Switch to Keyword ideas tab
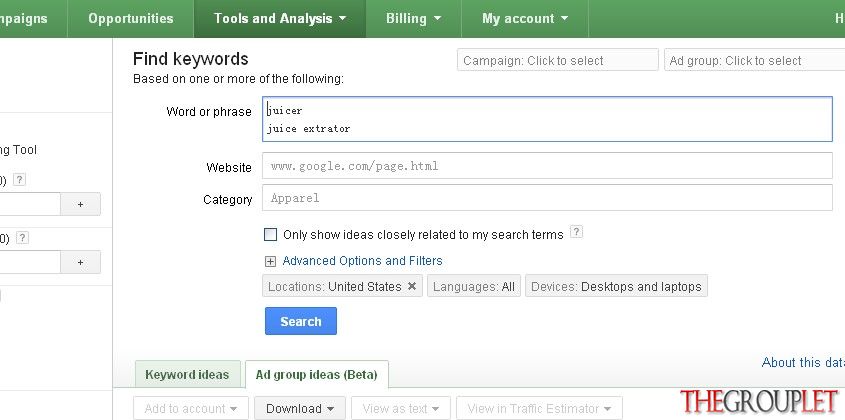 coord(187,375)
